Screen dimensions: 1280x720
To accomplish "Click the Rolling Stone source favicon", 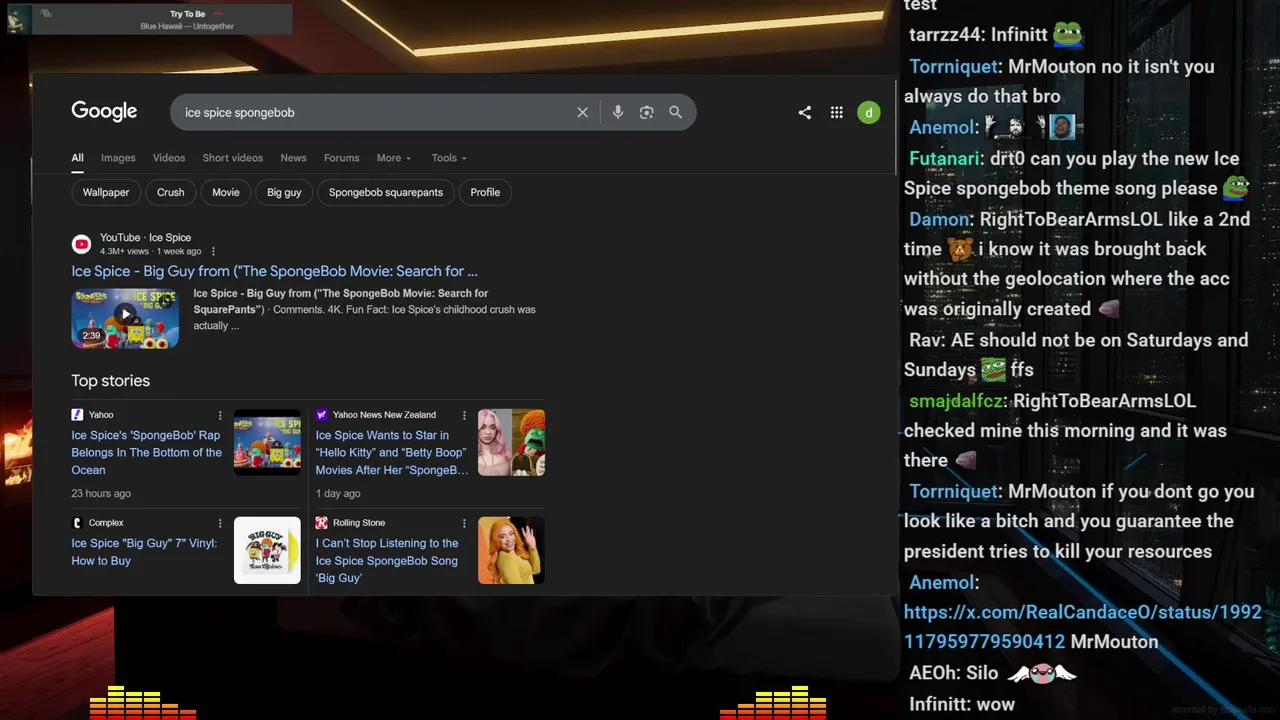I will click(322, 522).
